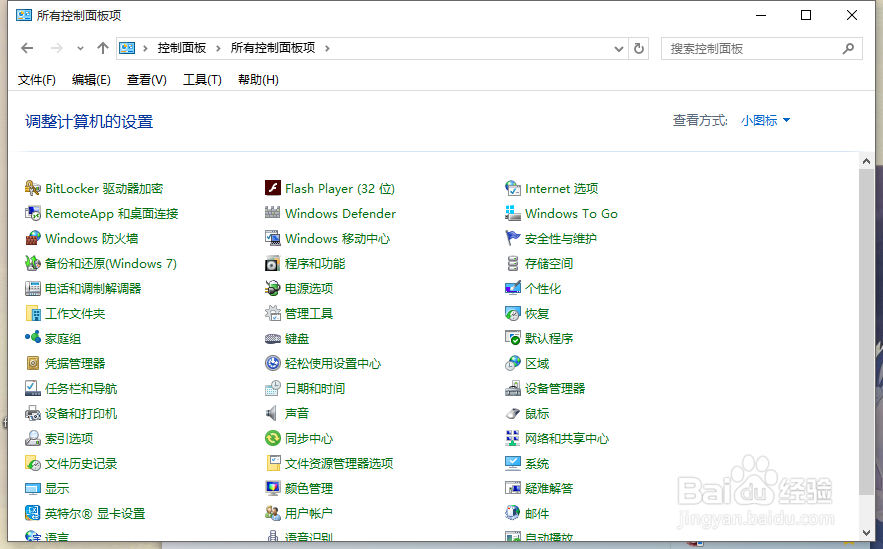Click the 恢复 icon
This screenshot has height=549, width=883.
513,313
